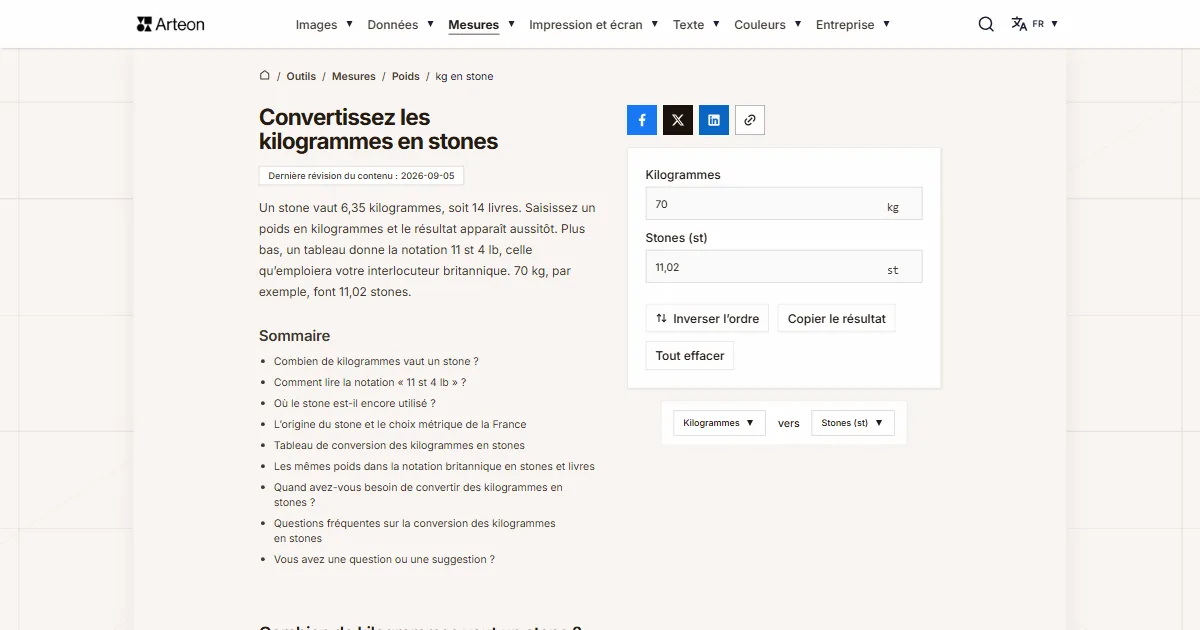Share page on LinkedIn
The height and width of the screenshot is (630, 1200).
[x=714, y=120]
